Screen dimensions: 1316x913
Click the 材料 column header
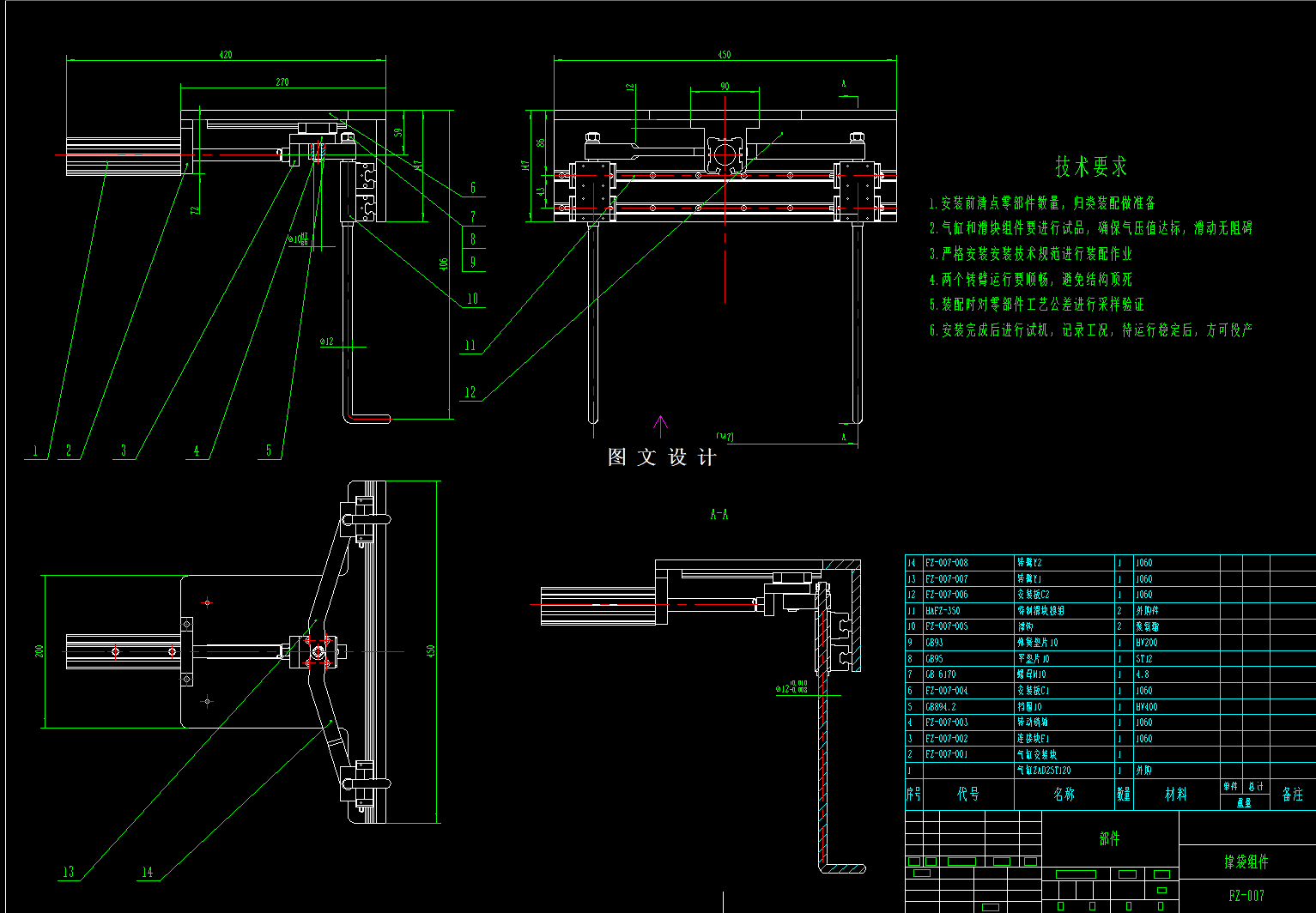click(x=1176, y=795)
